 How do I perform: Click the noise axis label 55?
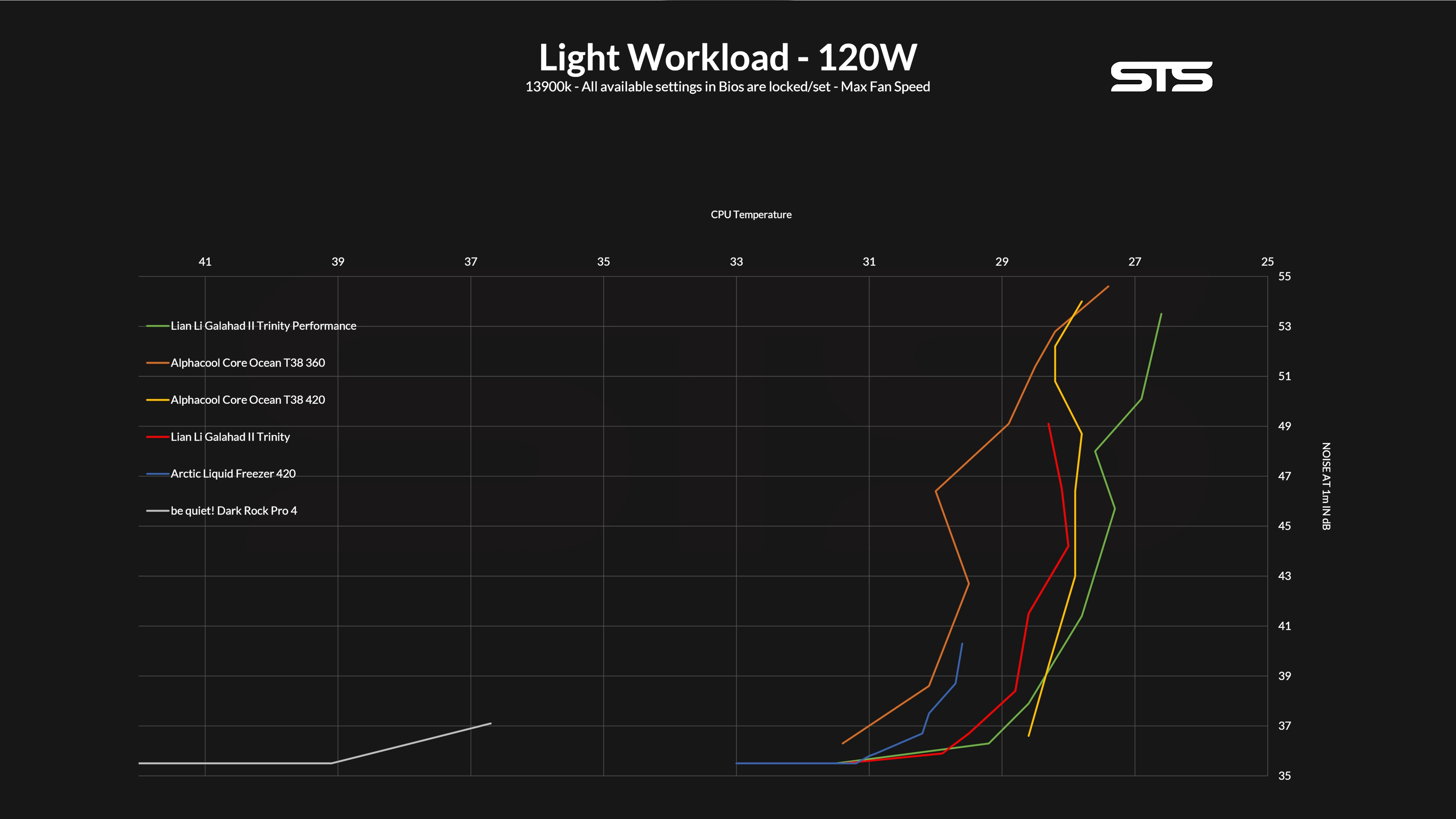tap(1284, 276)
